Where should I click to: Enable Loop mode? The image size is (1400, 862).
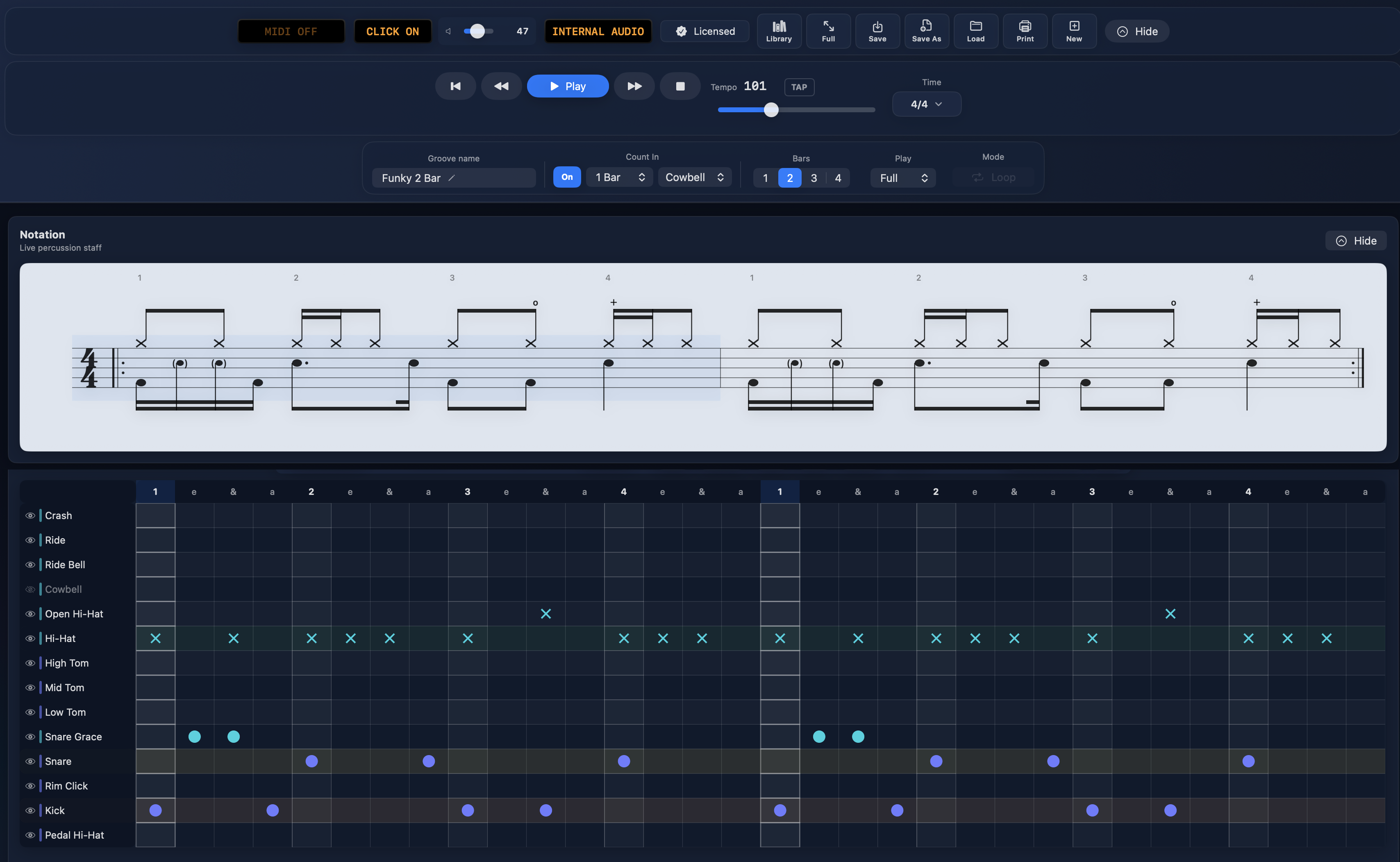(993, 177)
